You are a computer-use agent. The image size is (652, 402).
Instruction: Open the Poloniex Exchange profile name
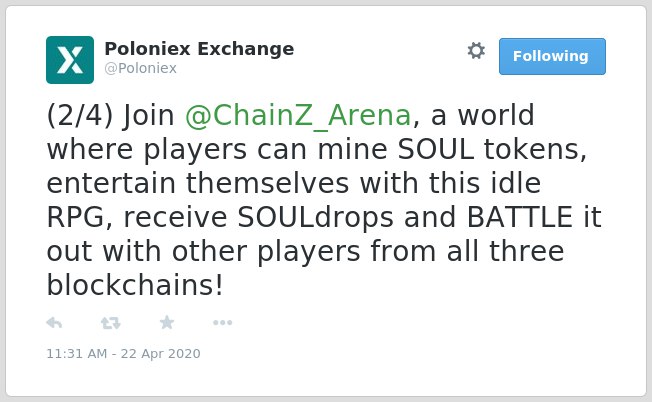[x=199, y=49]
